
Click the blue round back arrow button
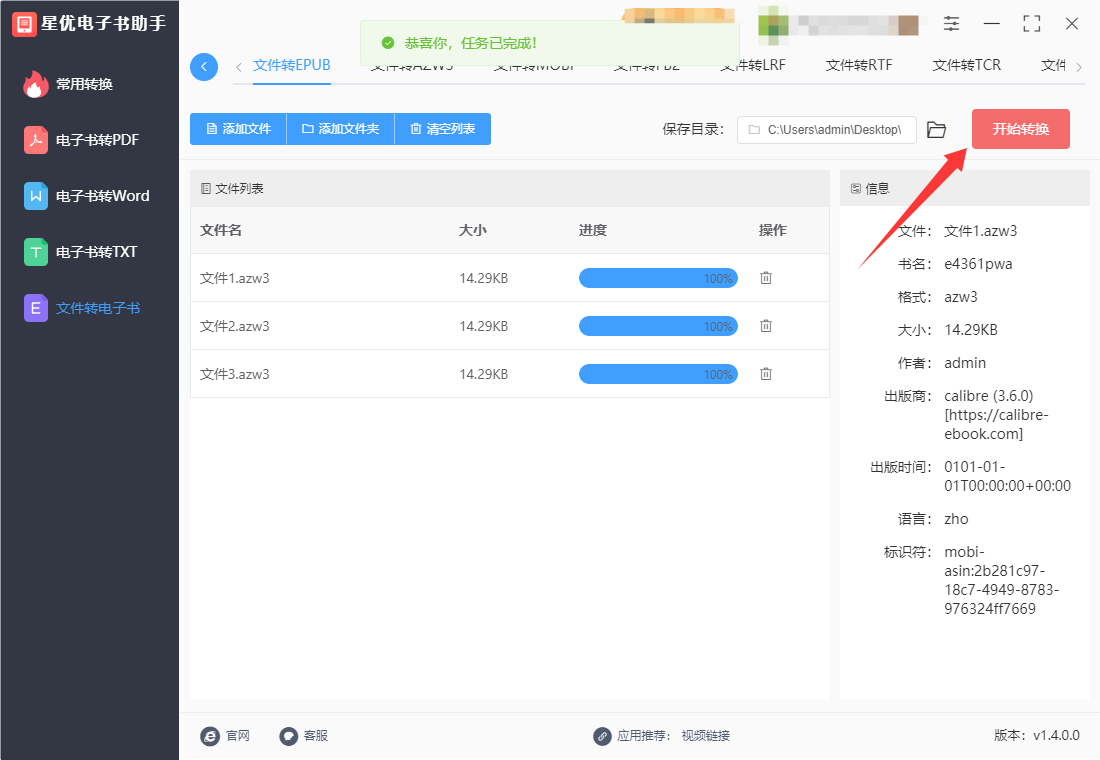[x=204, y=67]
